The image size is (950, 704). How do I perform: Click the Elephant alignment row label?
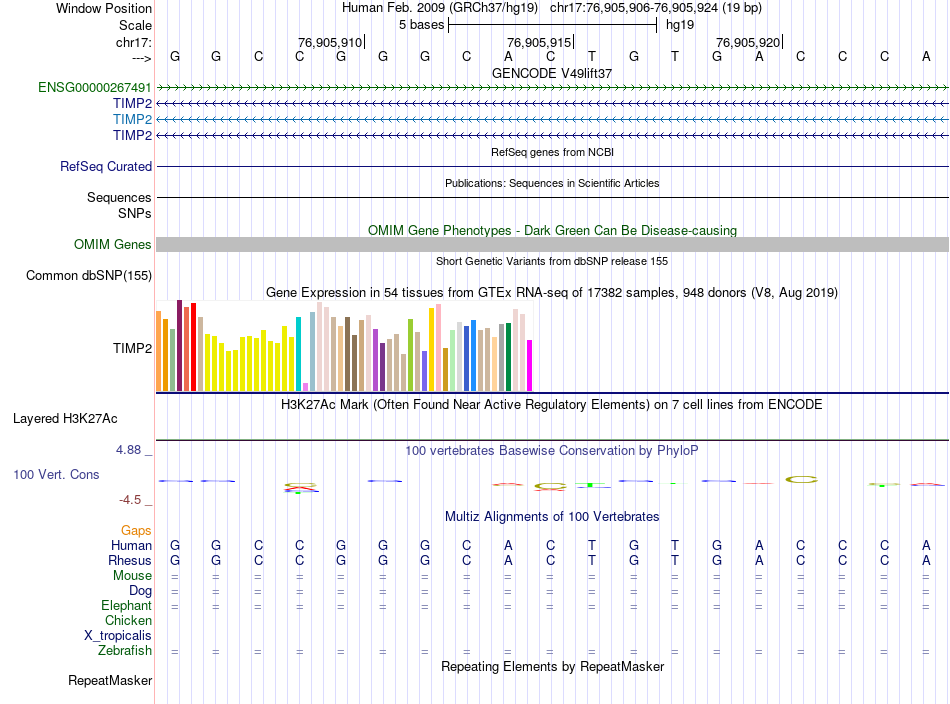(x=126, y=605)
